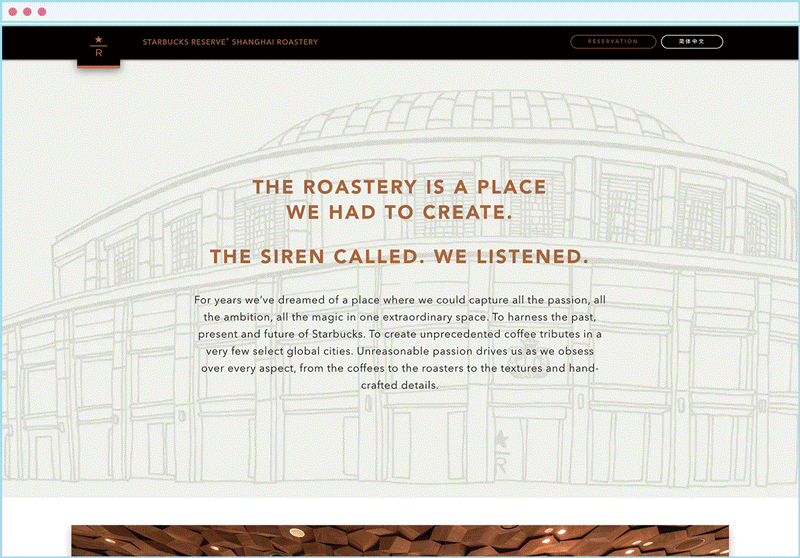
Task: Click the "We had to create." heading line
Action: pyautogui.click(x=399, y=212)
